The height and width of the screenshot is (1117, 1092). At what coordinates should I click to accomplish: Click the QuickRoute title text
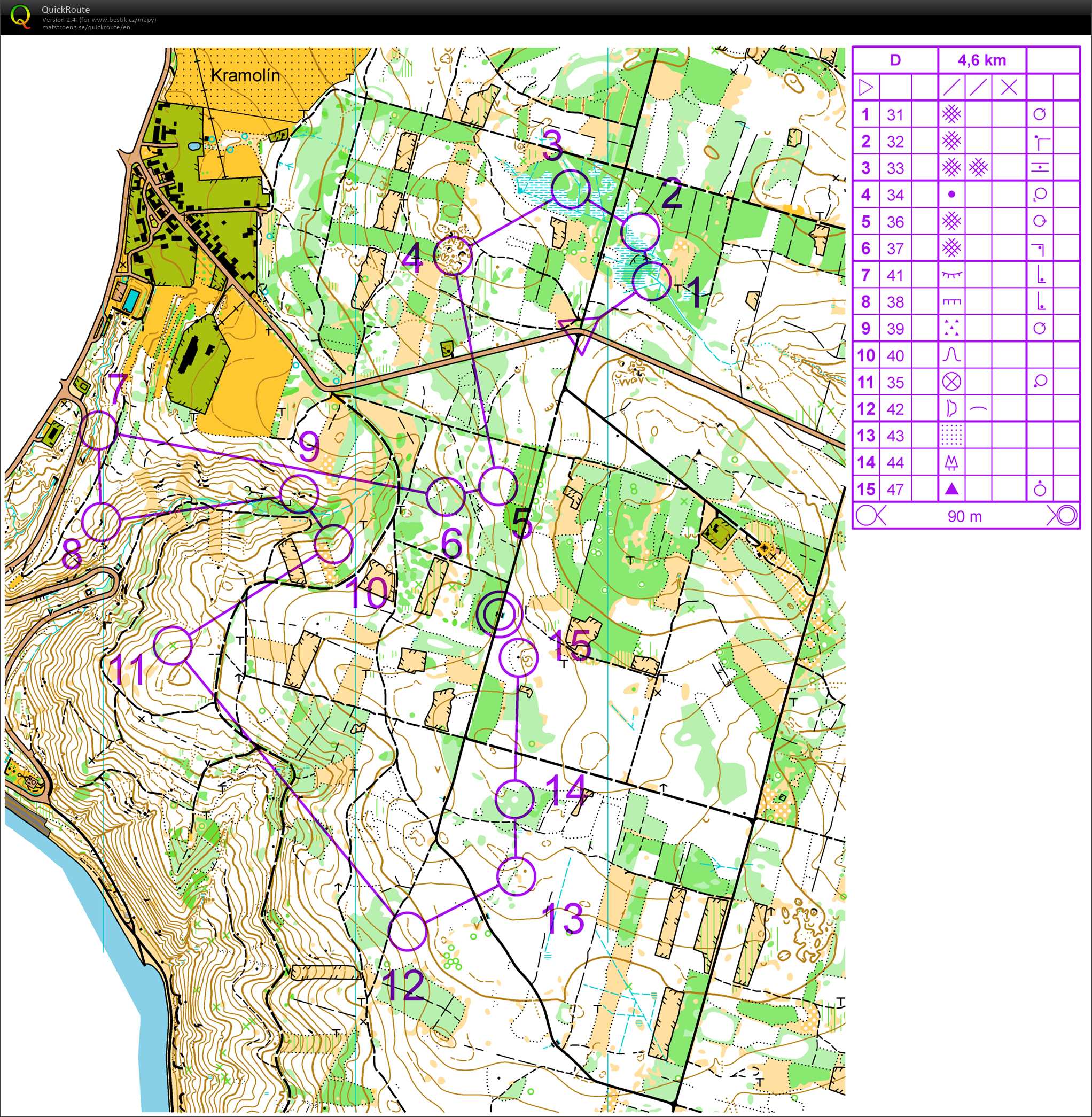[x=65, y=10]
